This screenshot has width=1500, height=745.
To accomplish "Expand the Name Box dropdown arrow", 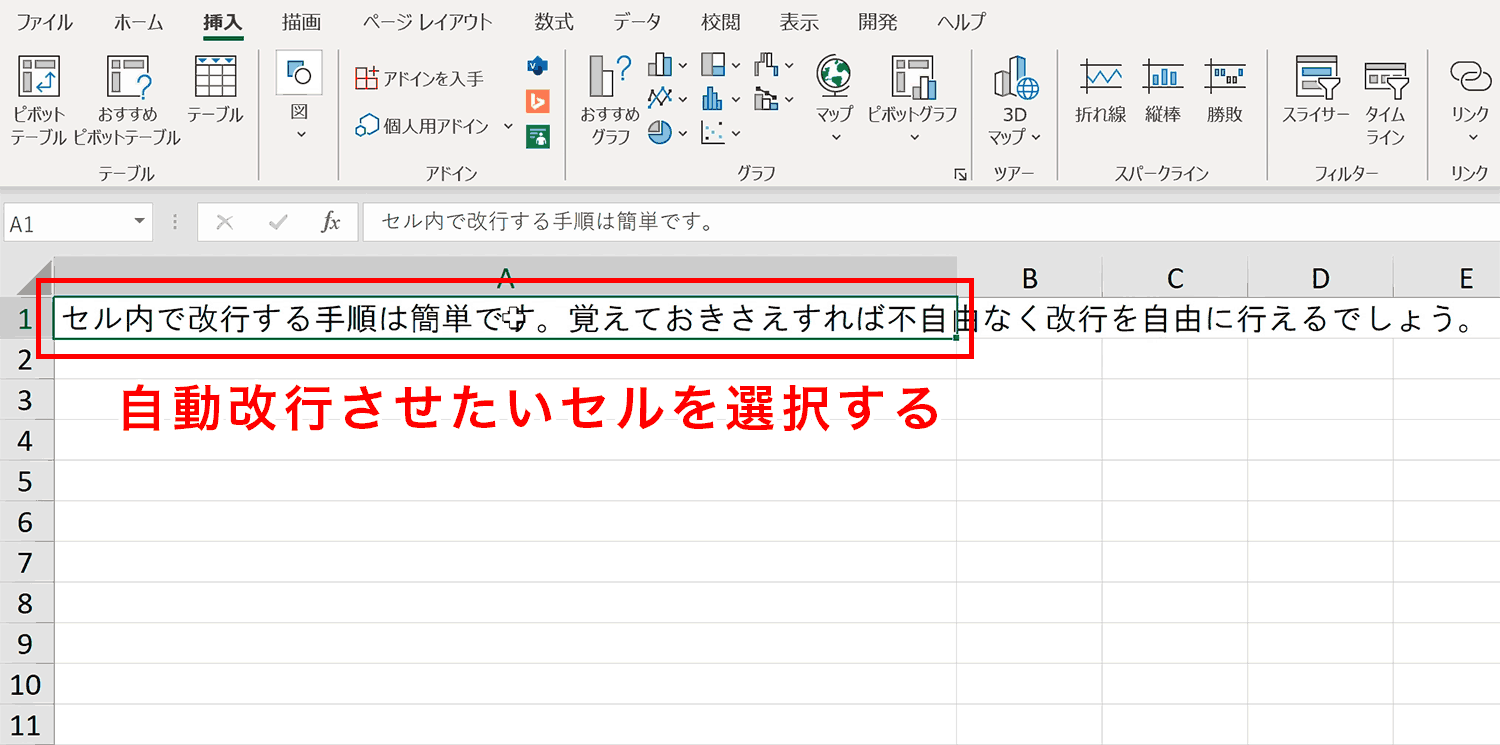I will pyautogui.click(x=140, y=223).
